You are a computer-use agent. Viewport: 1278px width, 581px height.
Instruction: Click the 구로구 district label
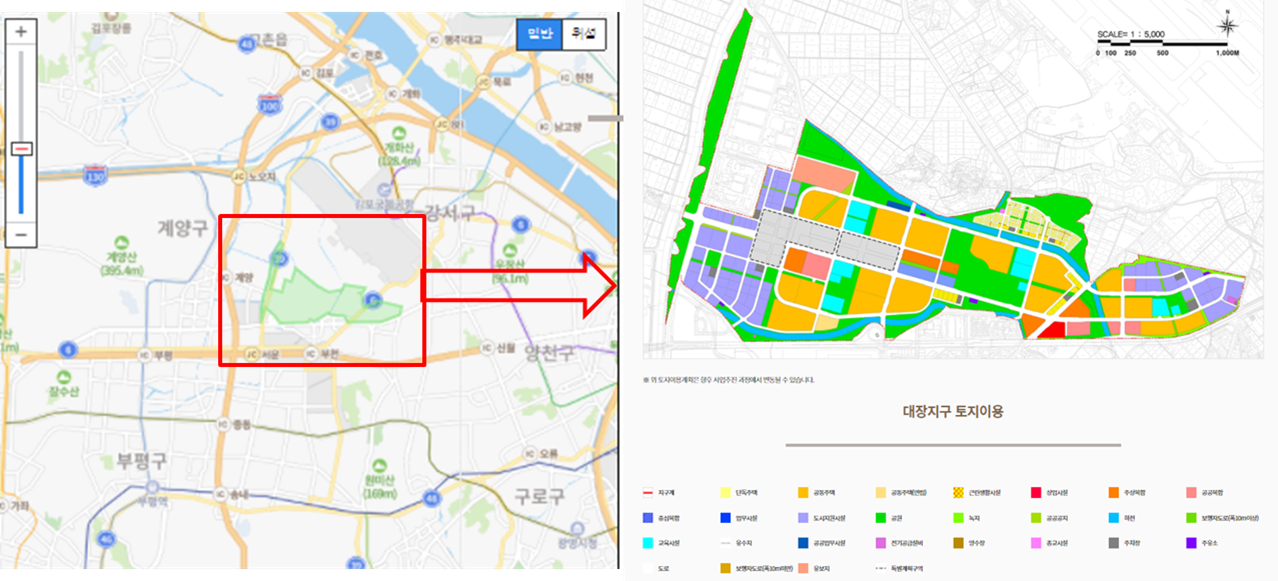541,496
